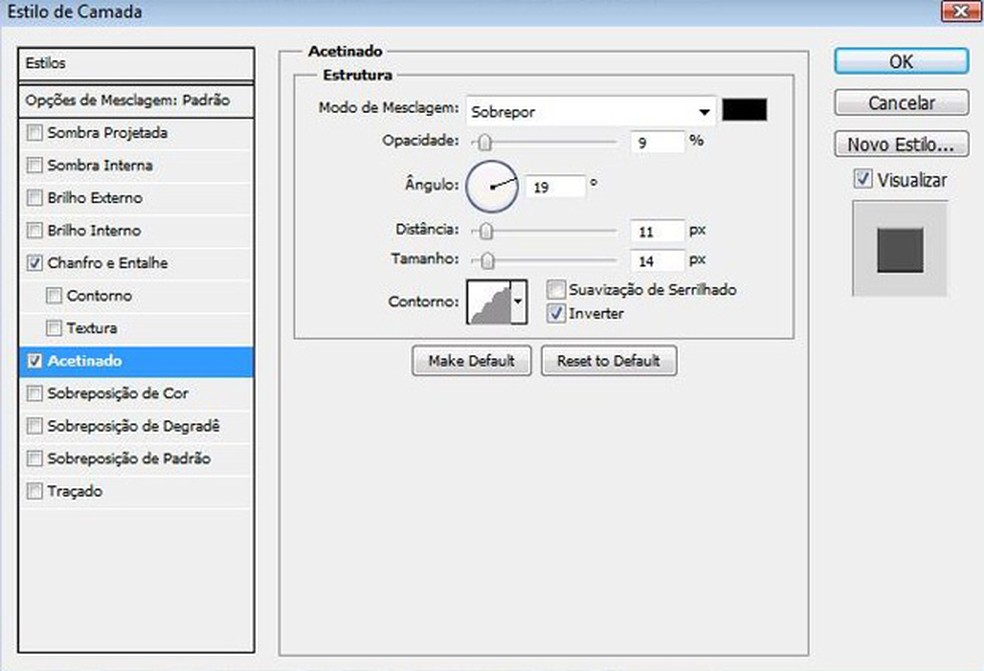Image resolution: width=984 pixels, height=671 pixels.
Task: Click the Opacidade value field
Action: pyautogui.click(x=657, y=142)
